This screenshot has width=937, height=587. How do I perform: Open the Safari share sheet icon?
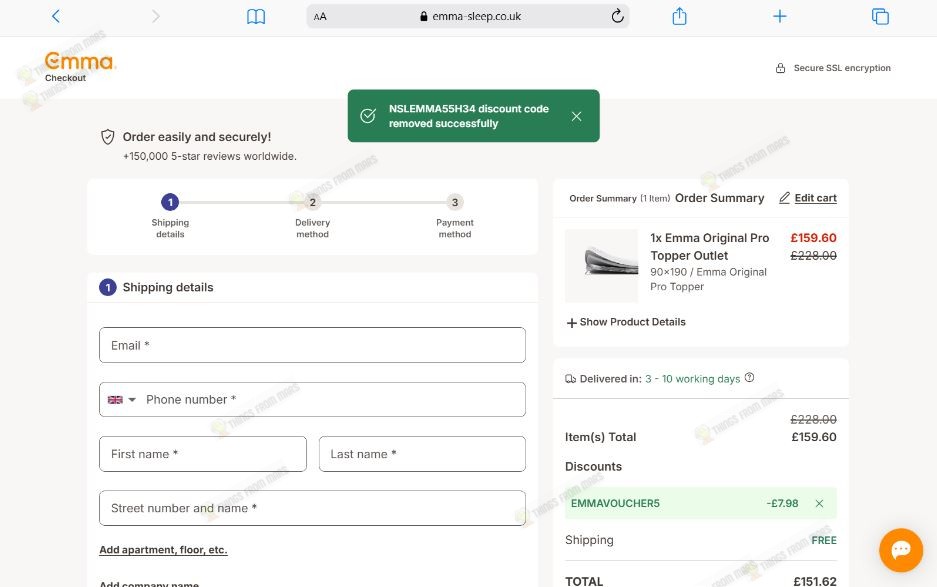[x=679, y=16]
